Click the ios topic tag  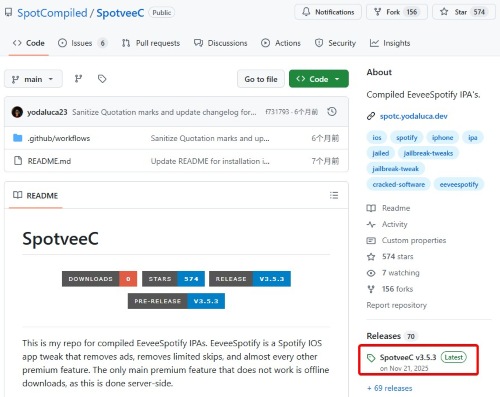(x=377, y=137)
